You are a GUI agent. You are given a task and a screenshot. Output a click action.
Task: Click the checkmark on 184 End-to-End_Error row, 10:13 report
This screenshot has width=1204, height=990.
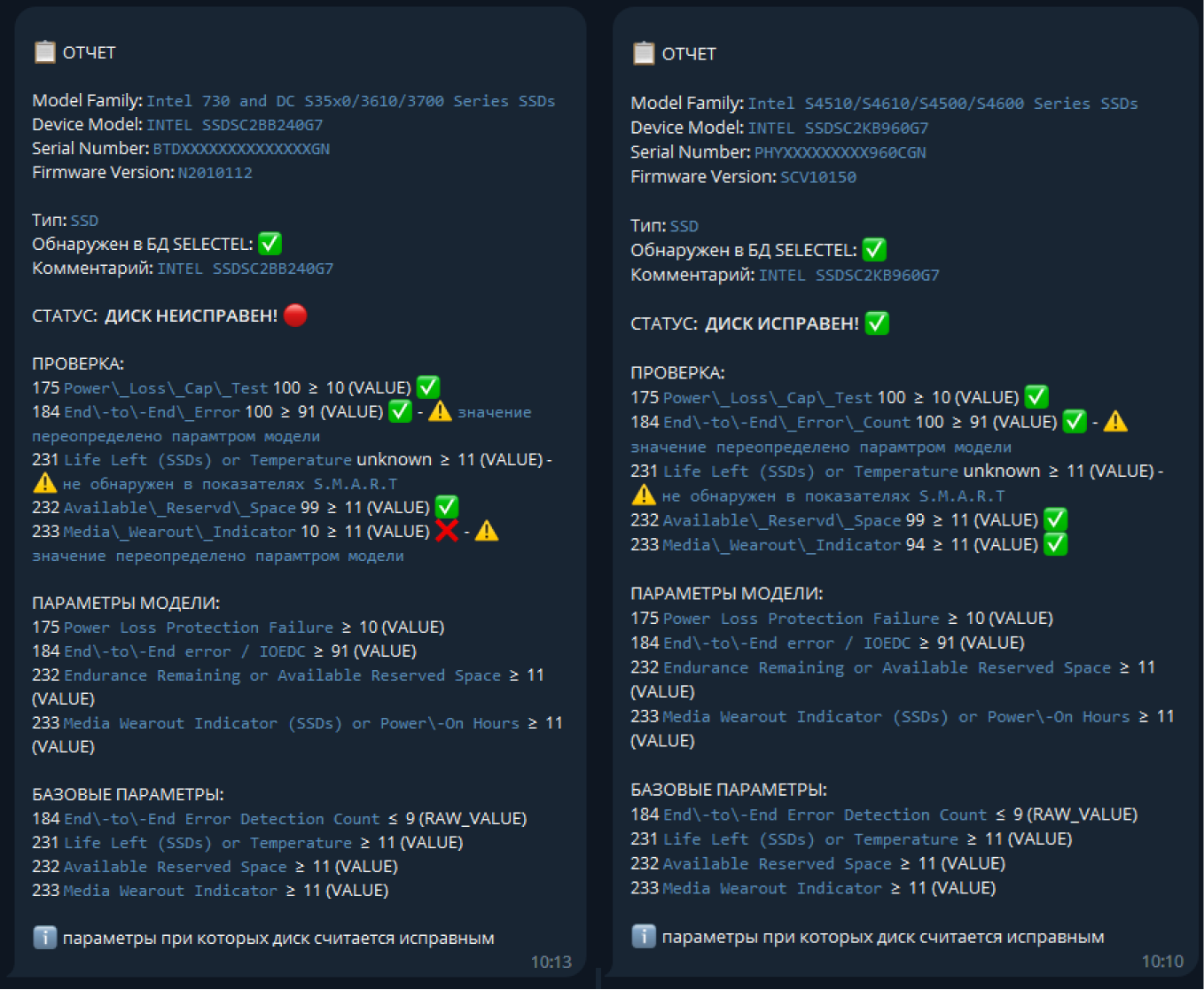401,411
